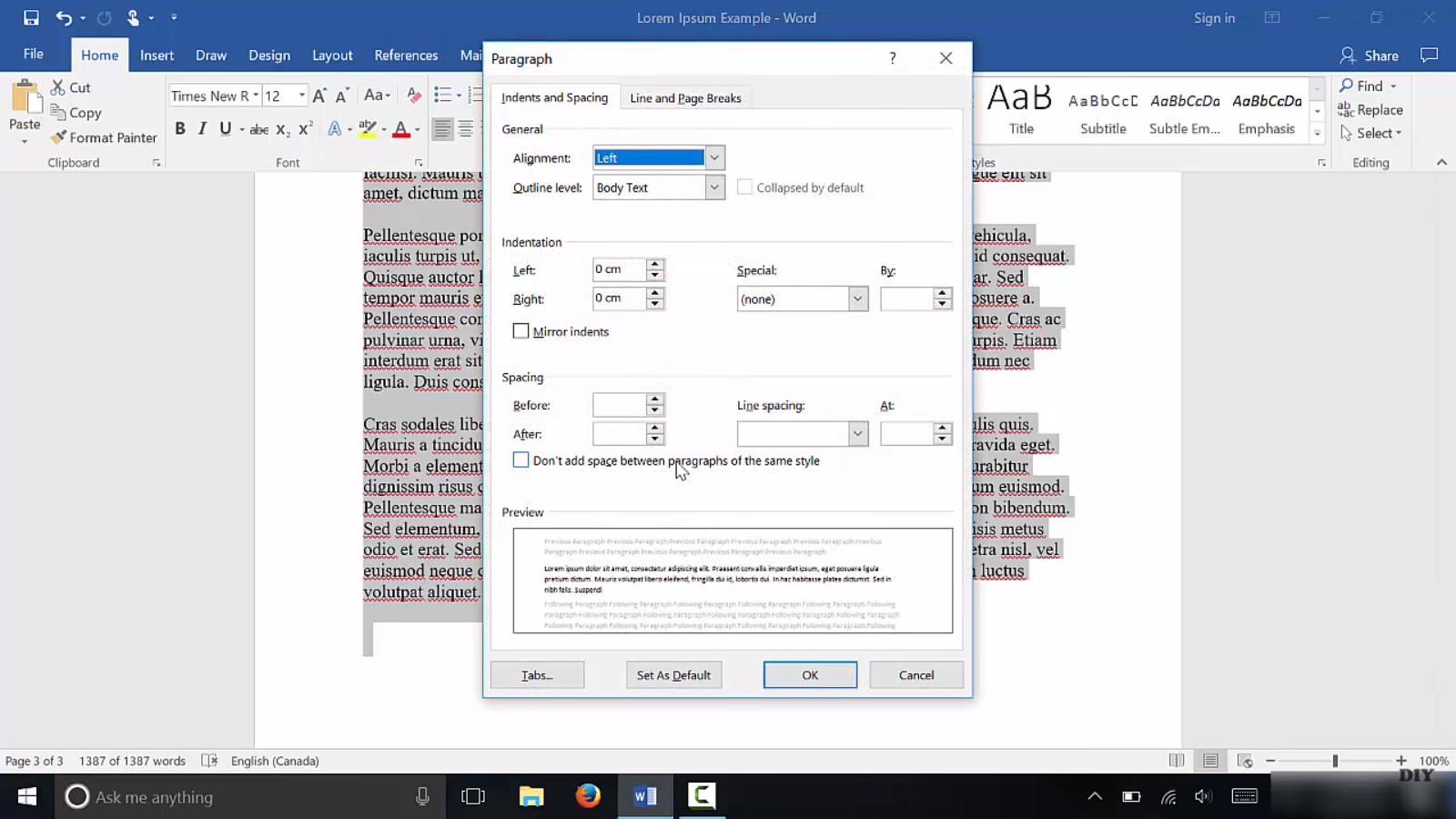
Task: Click the zoom slider in status bar
Action: click(x=1335, y=761)
